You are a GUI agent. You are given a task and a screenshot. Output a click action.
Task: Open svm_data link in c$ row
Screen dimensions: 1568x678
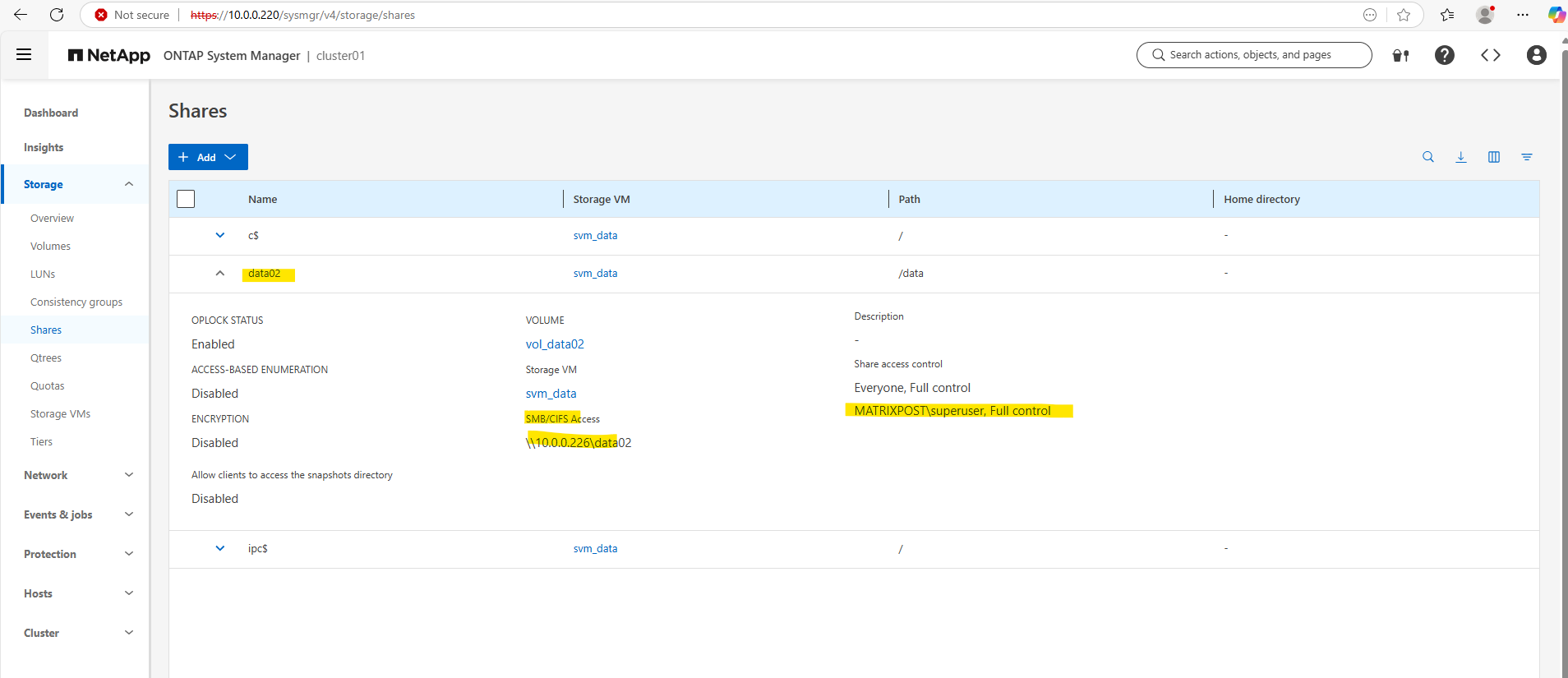click(x=595, y=235)
